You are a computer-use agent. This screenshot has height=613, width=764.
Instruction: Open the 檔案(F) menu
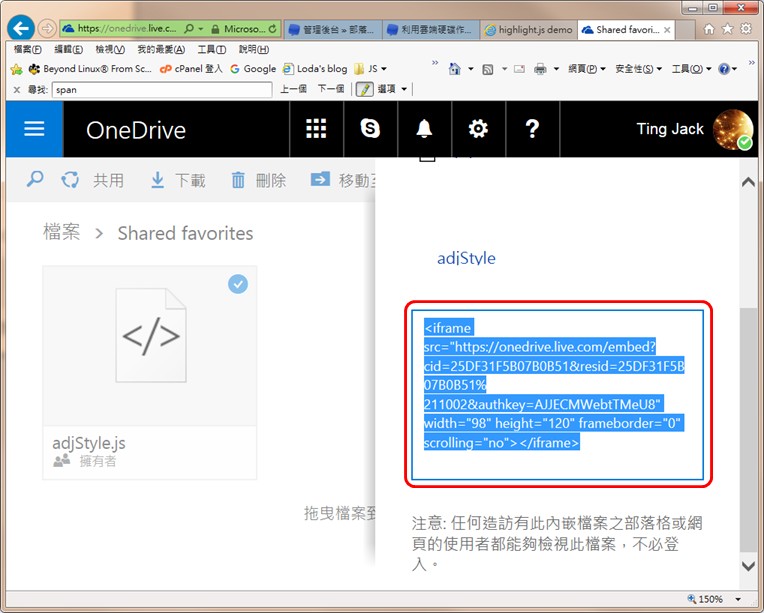28,49
